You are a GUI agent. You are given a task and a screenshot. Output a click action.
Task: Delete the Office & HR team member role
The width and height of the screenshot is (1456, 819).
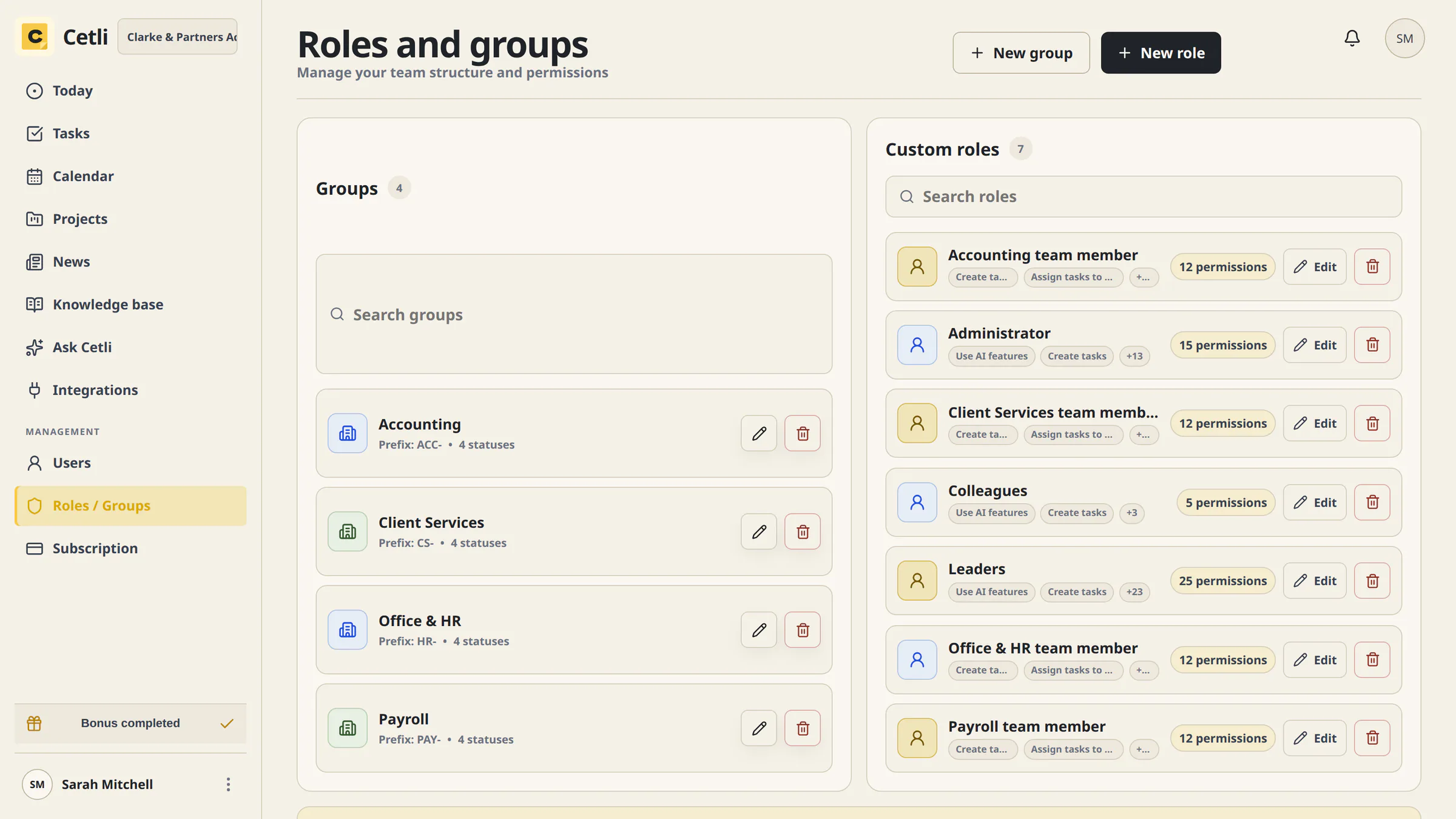(1372, 659)
